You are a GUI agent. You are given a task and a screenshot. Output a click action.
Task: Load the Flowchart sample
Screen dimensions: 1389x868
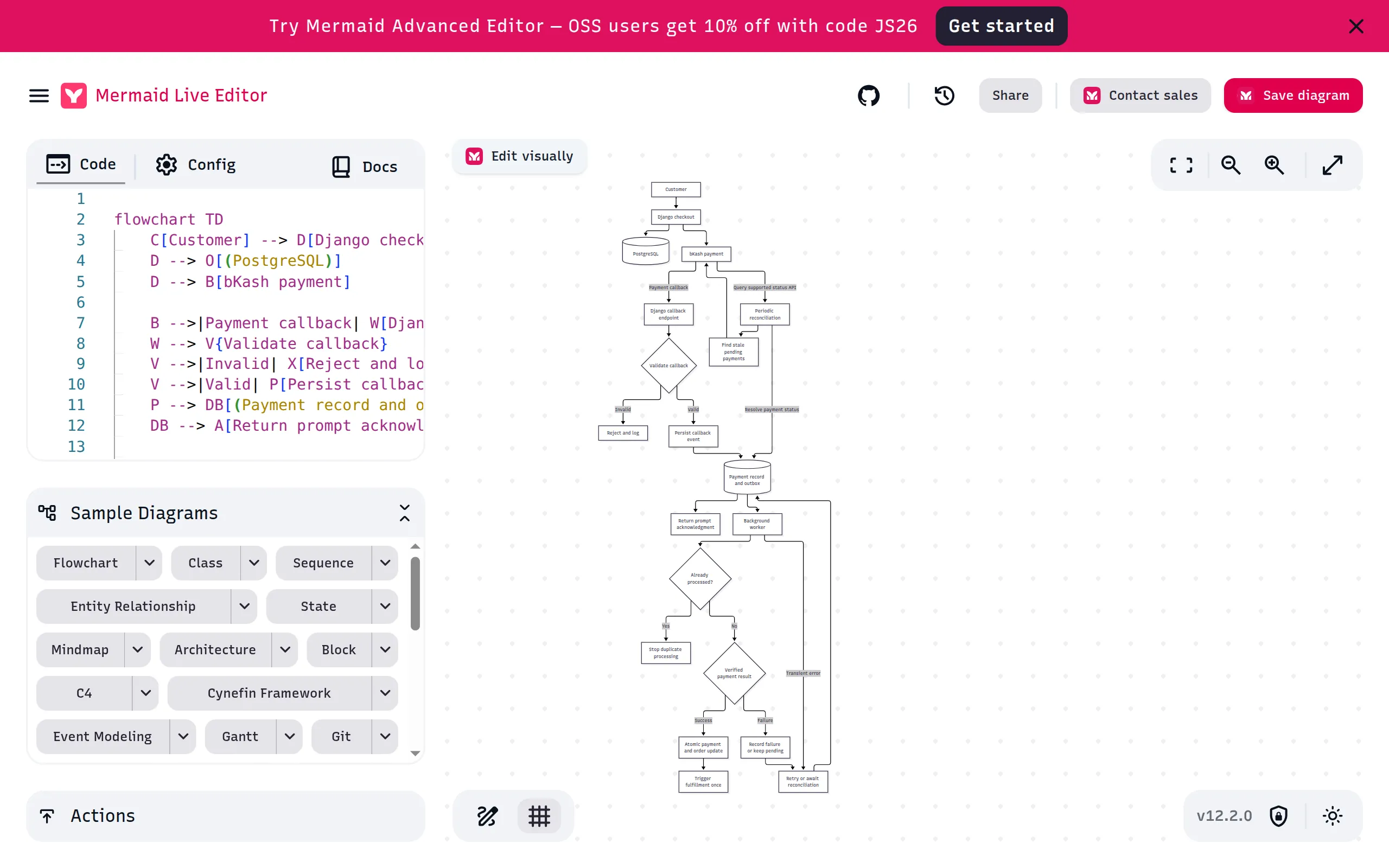tap(86, 563)
